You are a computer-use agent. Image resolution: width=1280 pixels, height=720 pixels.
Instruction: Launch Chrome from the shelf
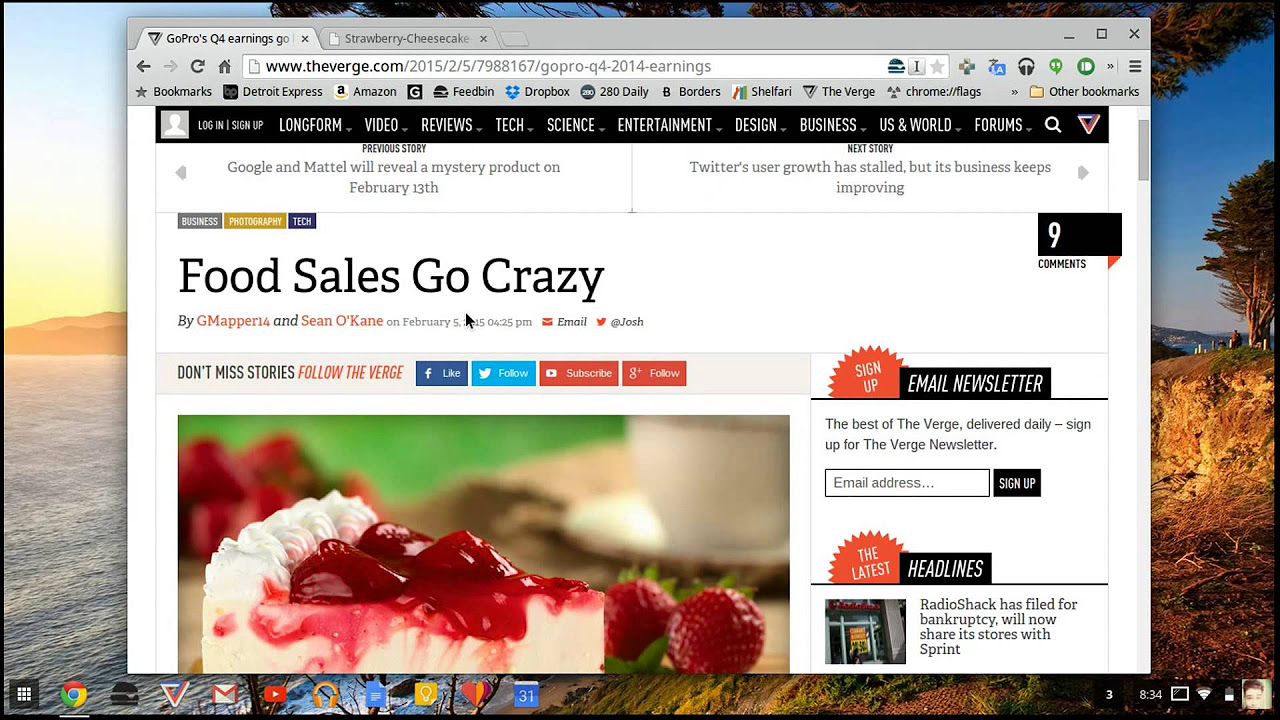[73, 694]
